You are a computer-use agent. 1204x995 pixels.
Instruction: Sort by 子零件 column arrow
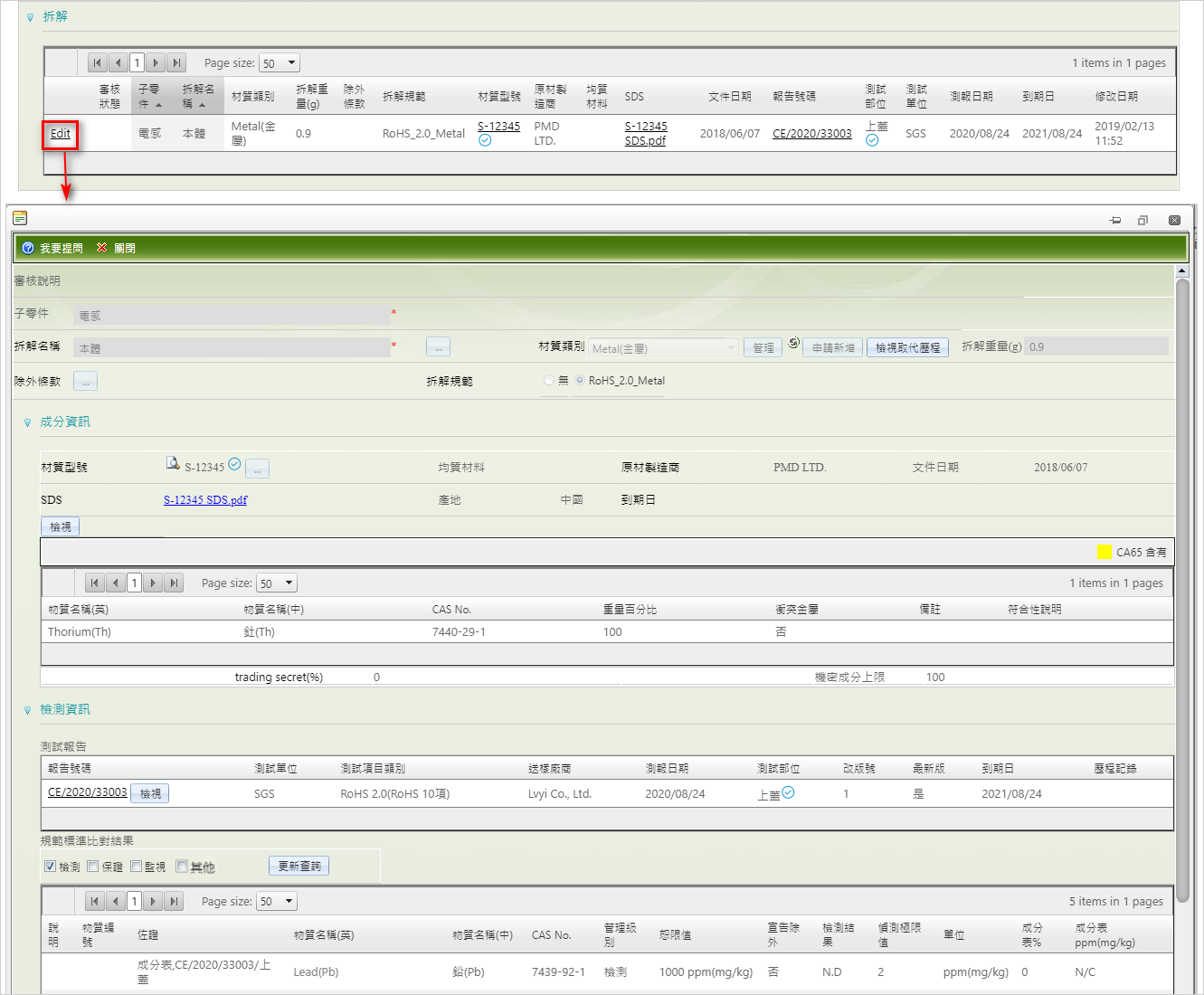[x=159, y=105]
